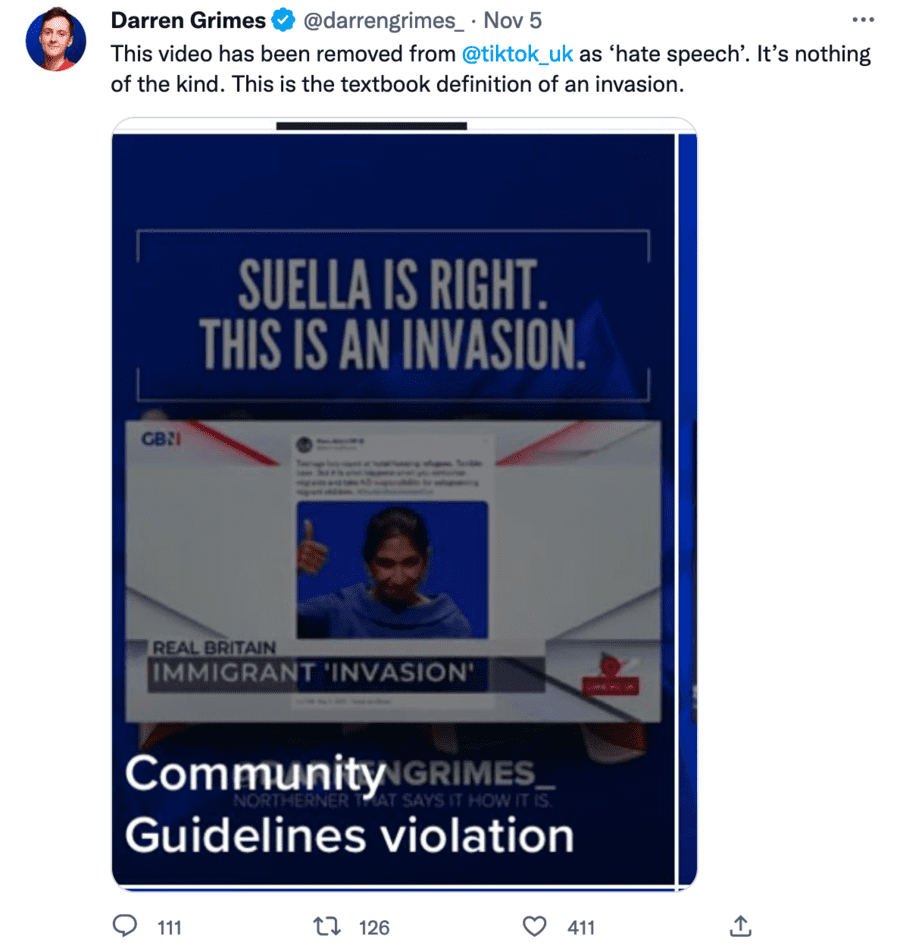Click the Community Guidelines violation overlay text
The width and height of the screenshot is (900, 952).
click(349, 804)
